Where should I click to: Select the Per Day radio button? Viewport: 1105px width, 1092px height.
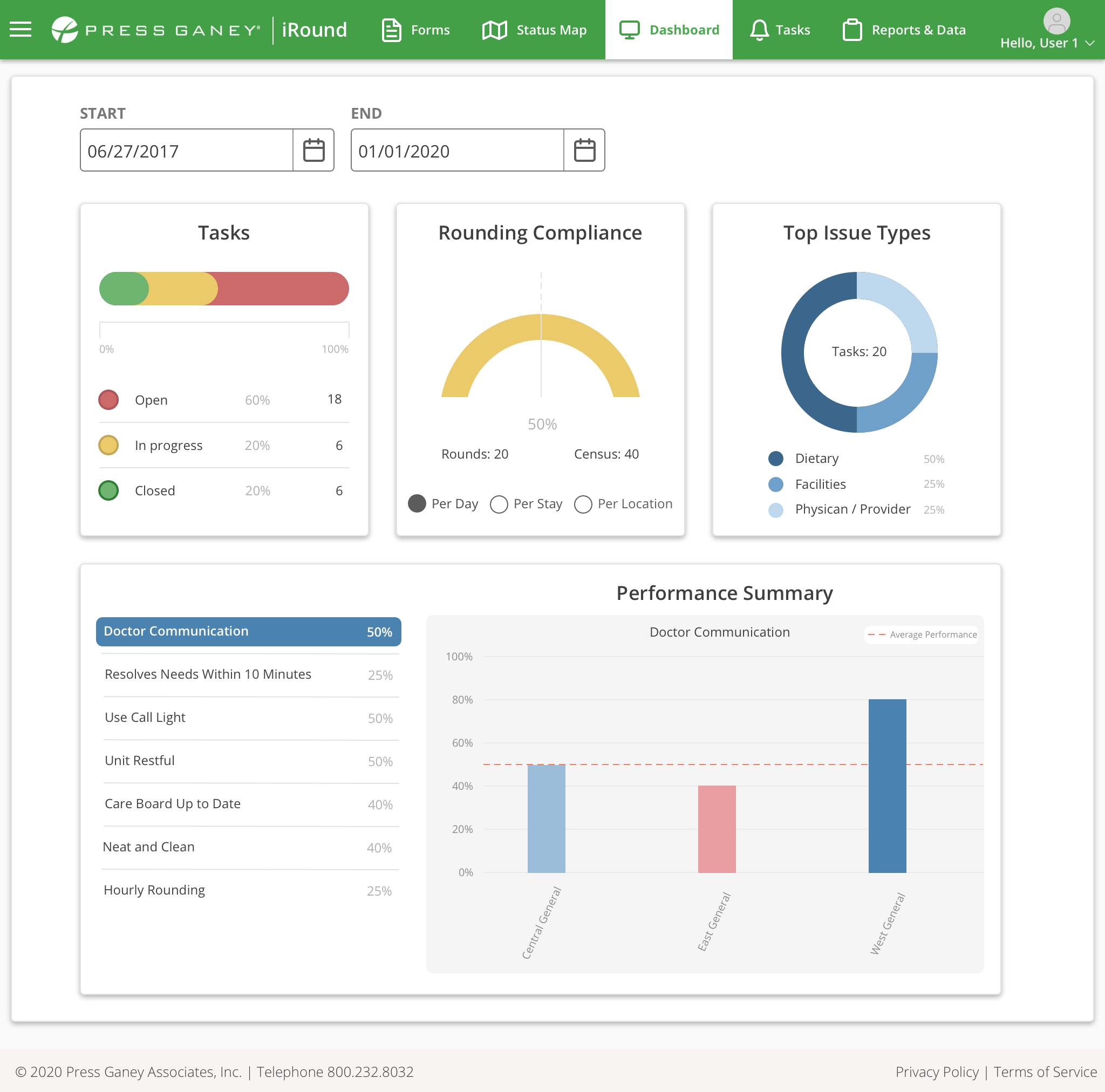coord(417,503)
